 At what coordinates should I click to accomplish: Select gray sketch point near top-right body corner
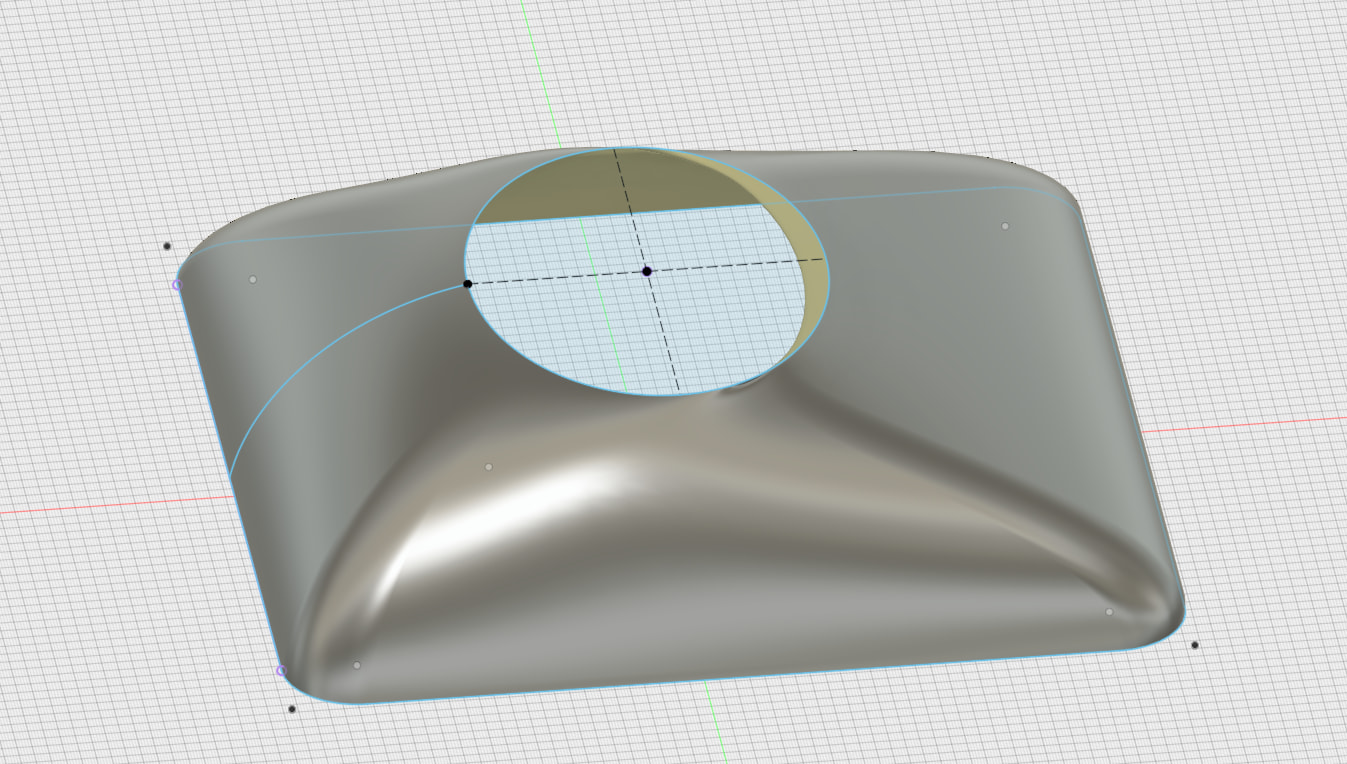tap(1005, 226)
